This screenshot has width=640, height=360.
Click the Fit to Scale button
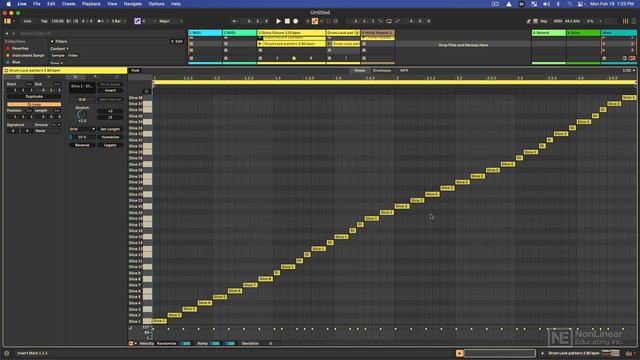click(110, 84)
